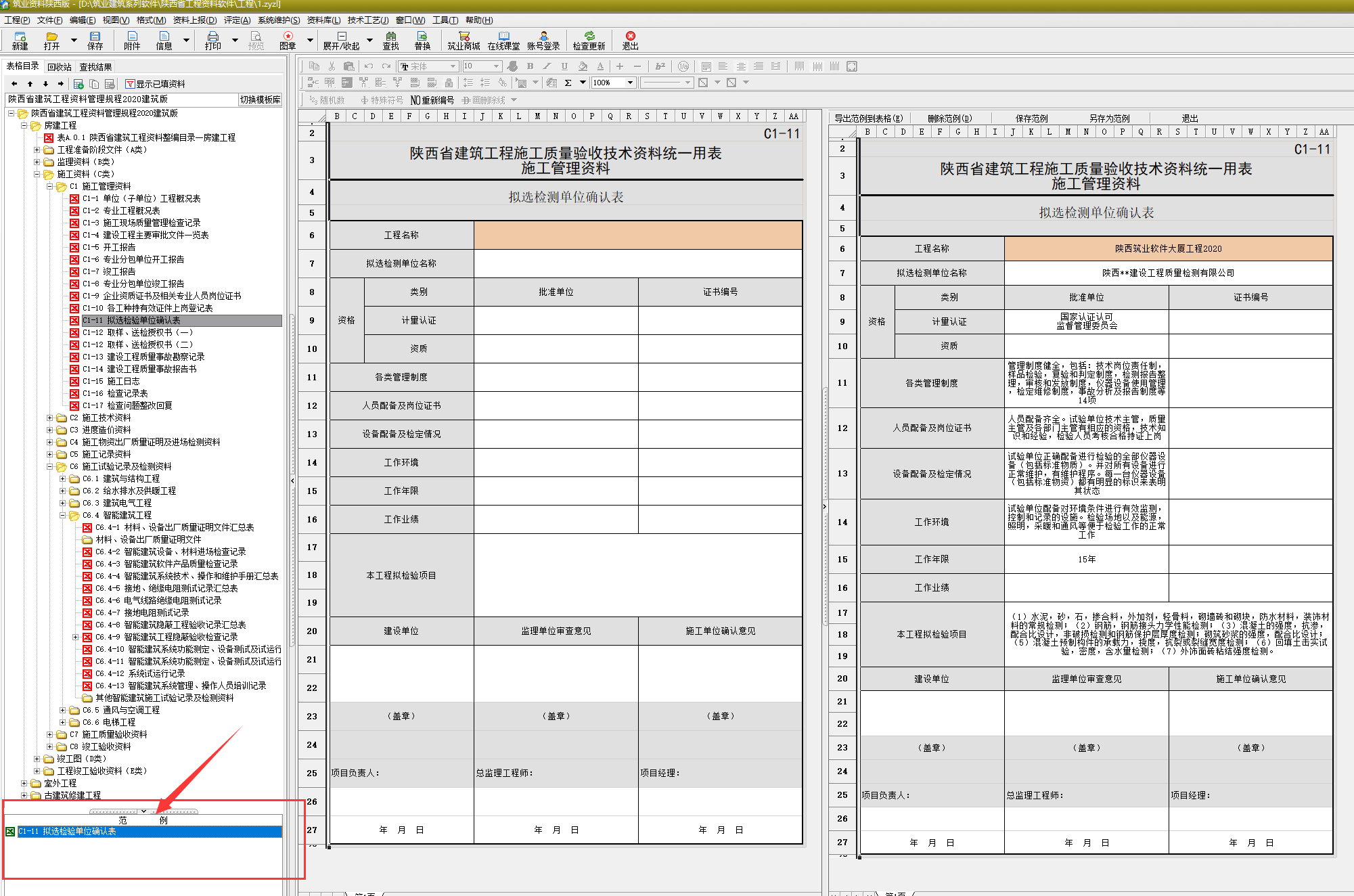Open the 图章 stamp tool
The width and height of the screenshot is (1354, 896).
288,39
